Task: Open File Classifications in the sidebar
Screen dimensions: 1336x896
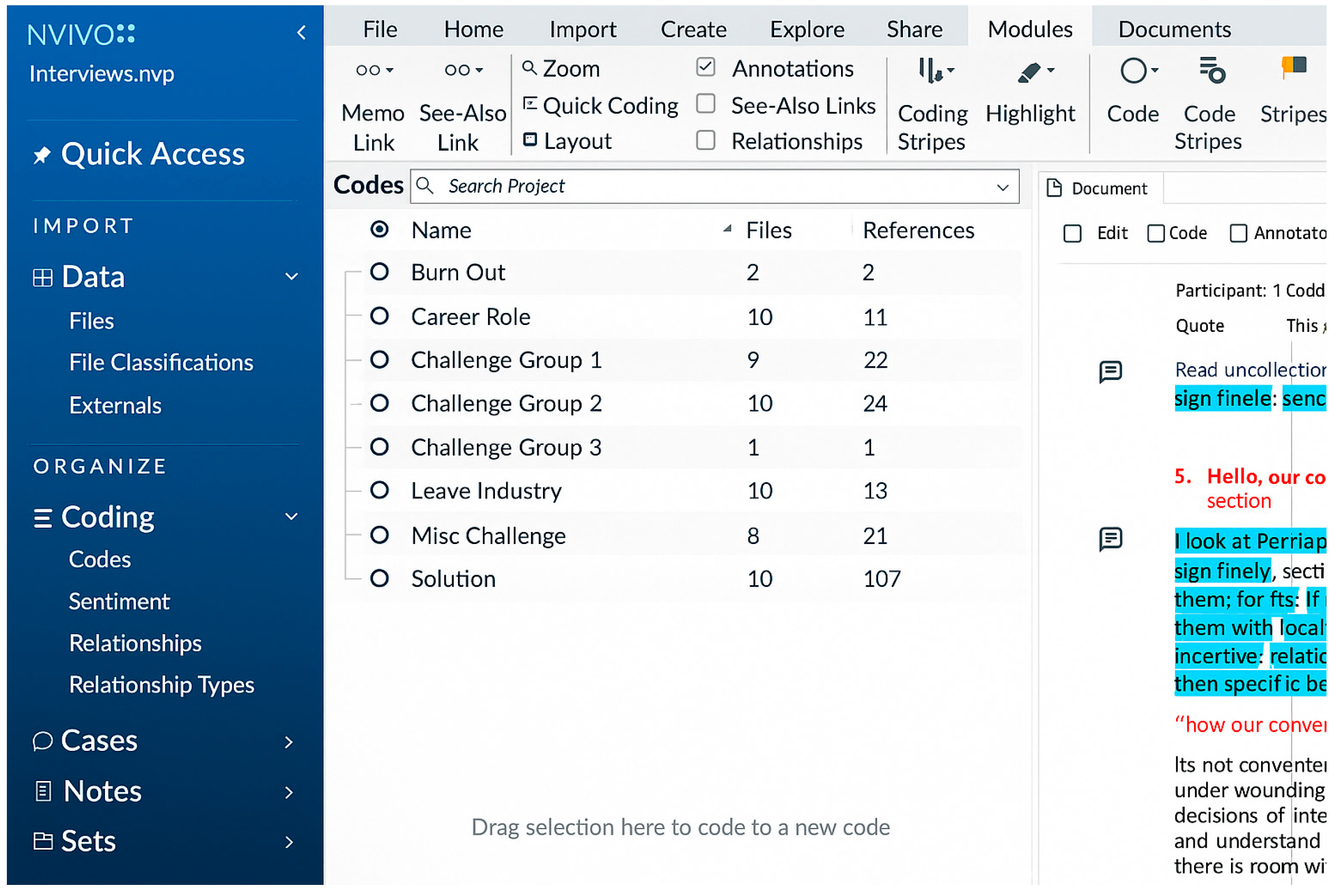Action: 161,364
